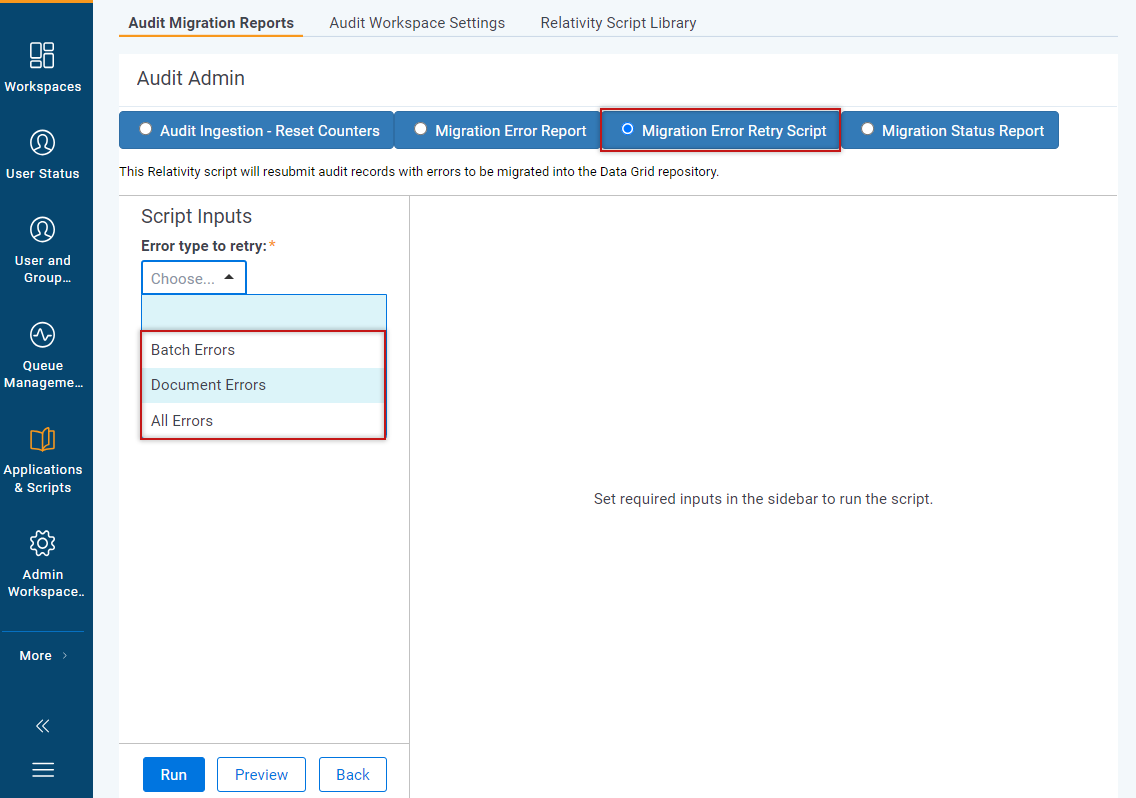Click the 'Error type to retry:' label

coord(204,246)
